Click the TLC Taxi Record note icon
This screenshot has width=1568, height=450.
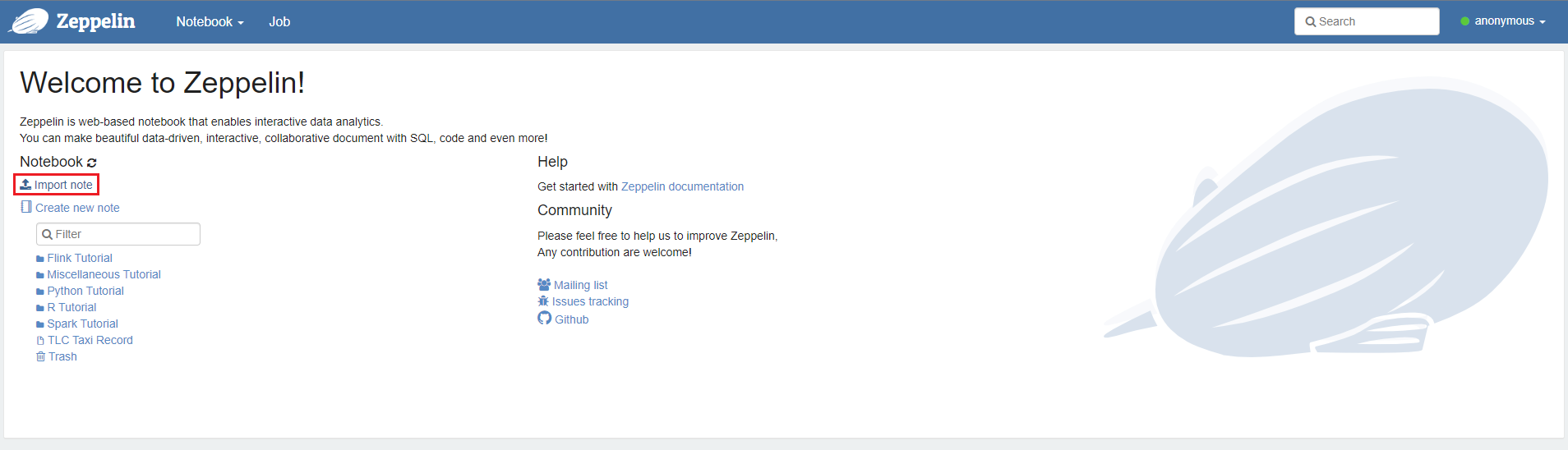(x=40, y=341)
